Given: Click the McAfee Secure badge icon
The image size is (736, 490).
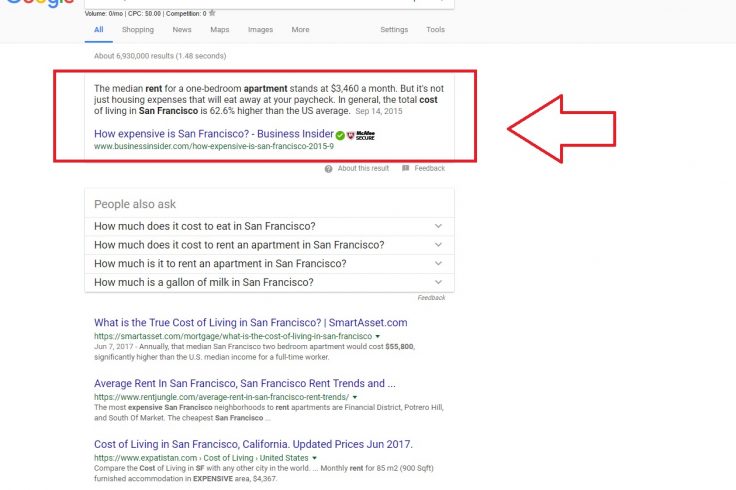Looking at the screenshot, I should click(361, 136).
